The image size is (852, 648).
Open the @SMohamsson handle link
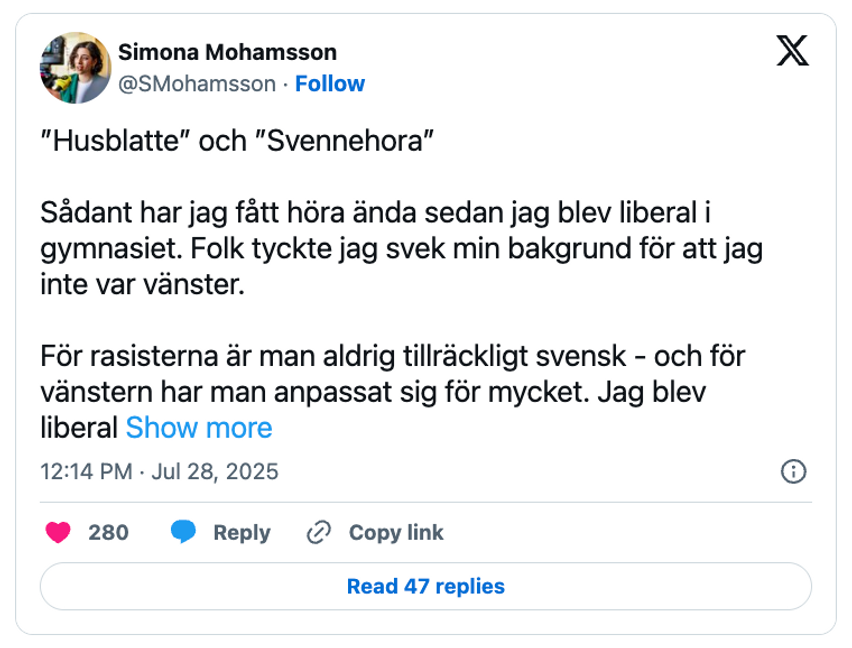click(196, 83)
